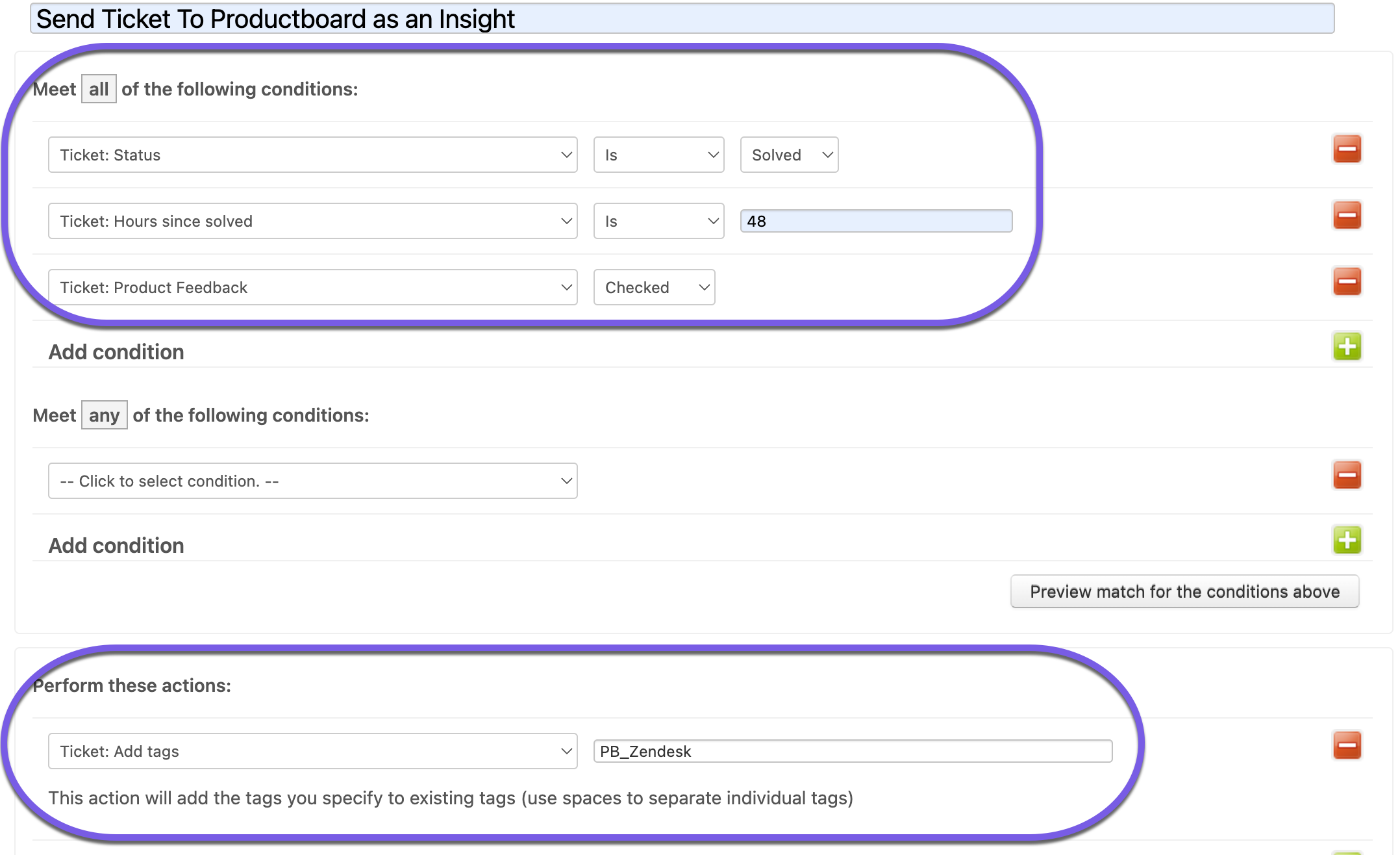
Task: Open the 'Click to select condition' dropdown
Action: [312, 481]
